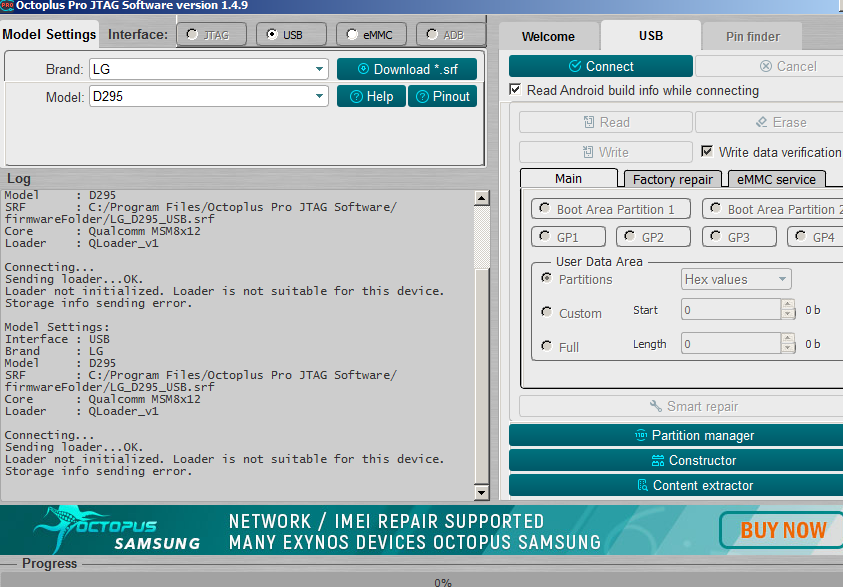Select GP1 partition radio button

coord(545,236)
